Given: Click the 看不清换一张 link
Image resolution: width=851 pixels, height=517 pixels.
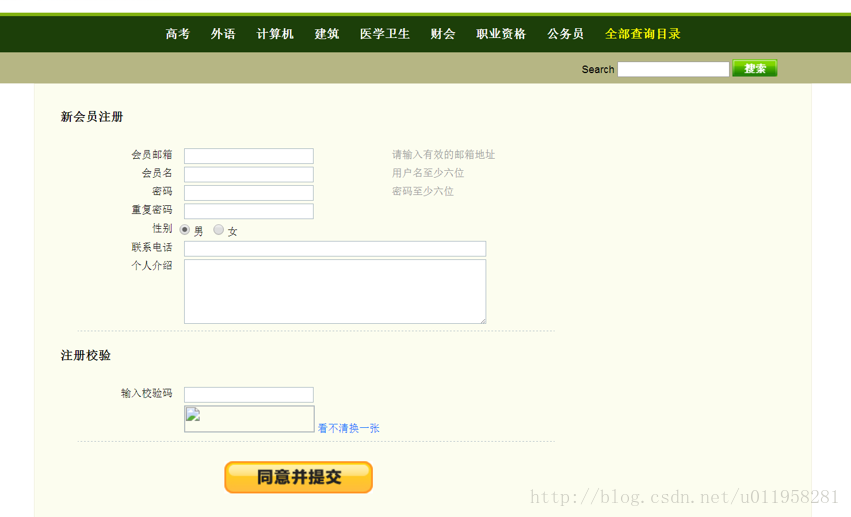Looking at the screenshot, I should click(348, 429).
